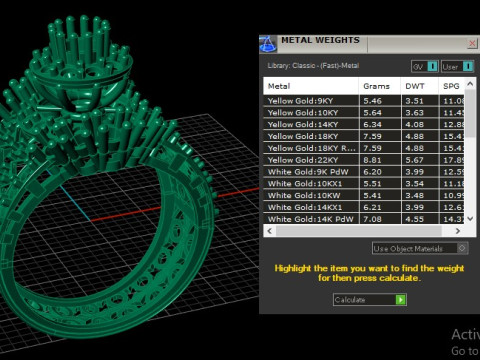Click the Metal Weights panel logo icon
480x360 pixels.
click(268, 44)
